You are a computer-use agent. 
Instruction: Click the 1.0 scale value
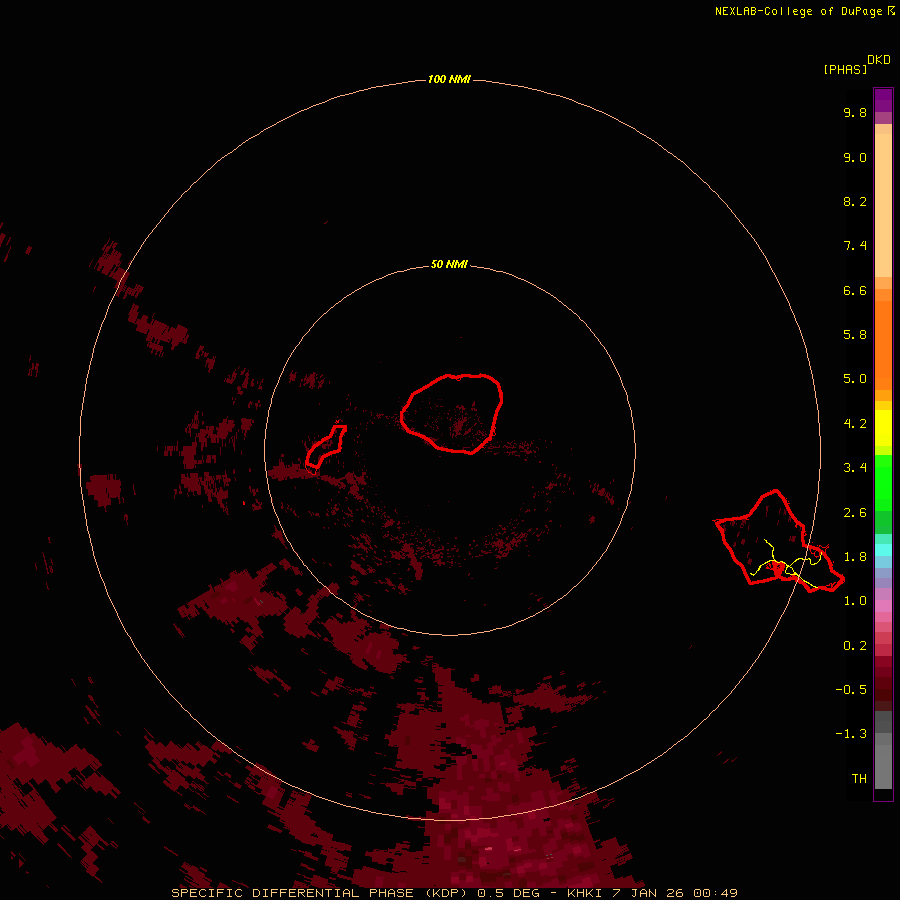855,601
